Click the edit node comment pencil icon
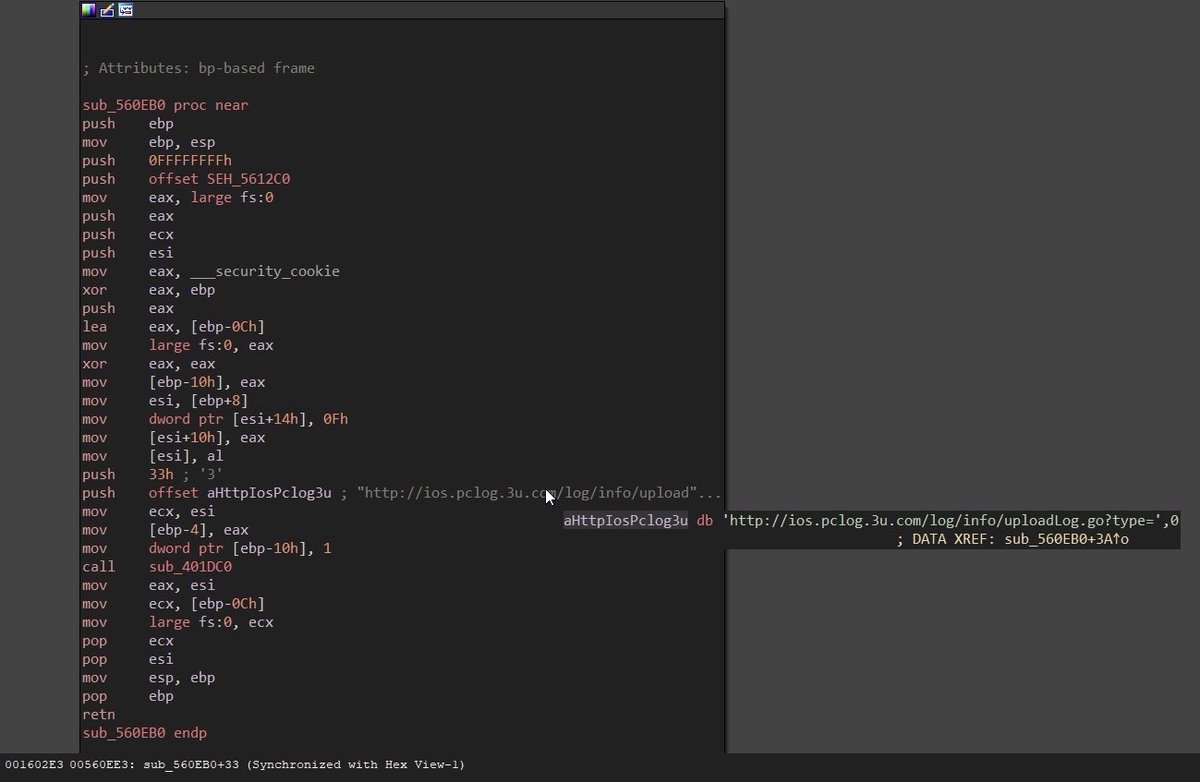 [x=107, y=10]
